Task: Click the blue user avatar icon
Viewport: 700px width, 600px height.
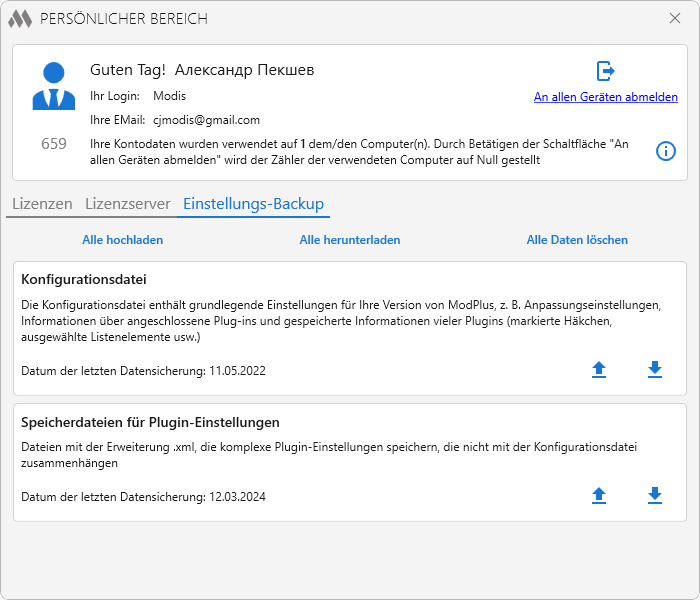Action: (x=54, y=86)
